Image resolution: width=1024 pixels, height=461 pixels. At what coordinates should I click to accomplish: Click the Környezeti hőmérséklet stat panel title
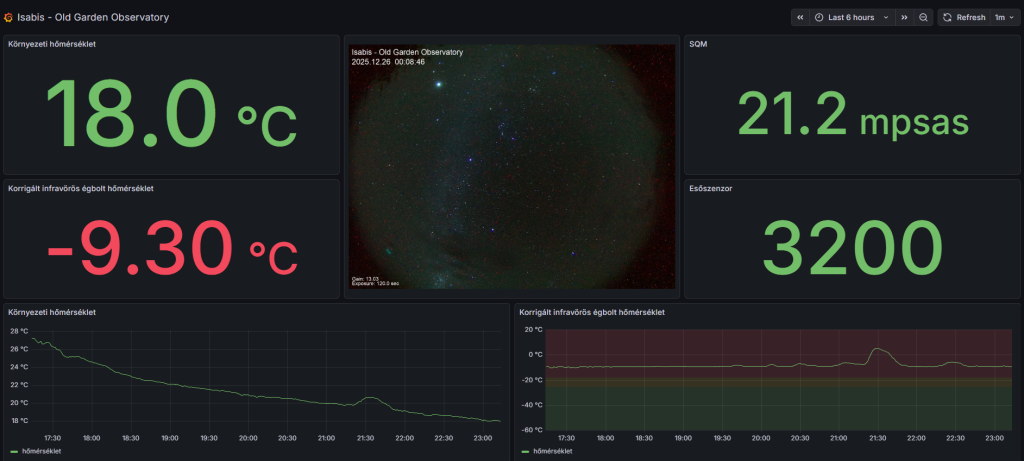[x=52, y=44]
